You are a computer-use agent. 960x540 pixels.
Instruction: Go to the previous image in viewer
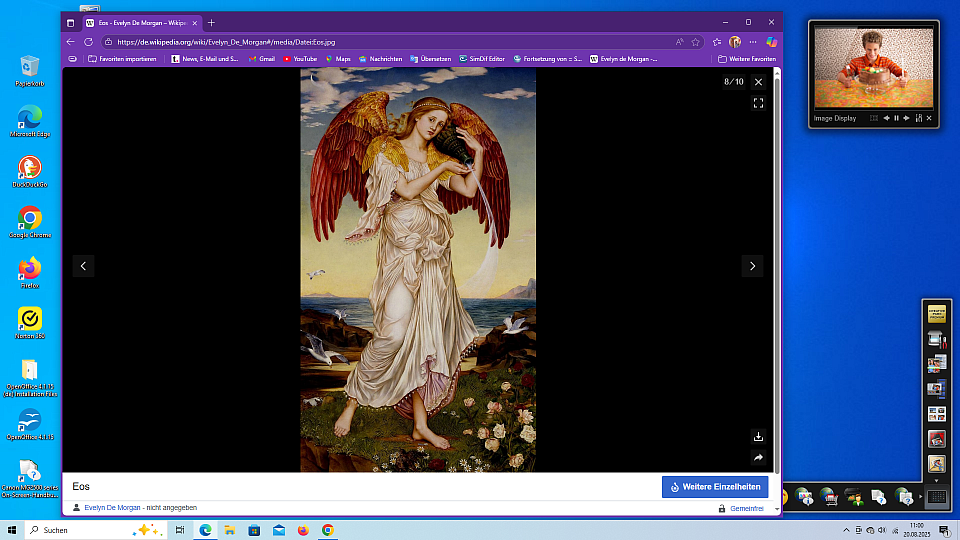click(x=83, y=266)
